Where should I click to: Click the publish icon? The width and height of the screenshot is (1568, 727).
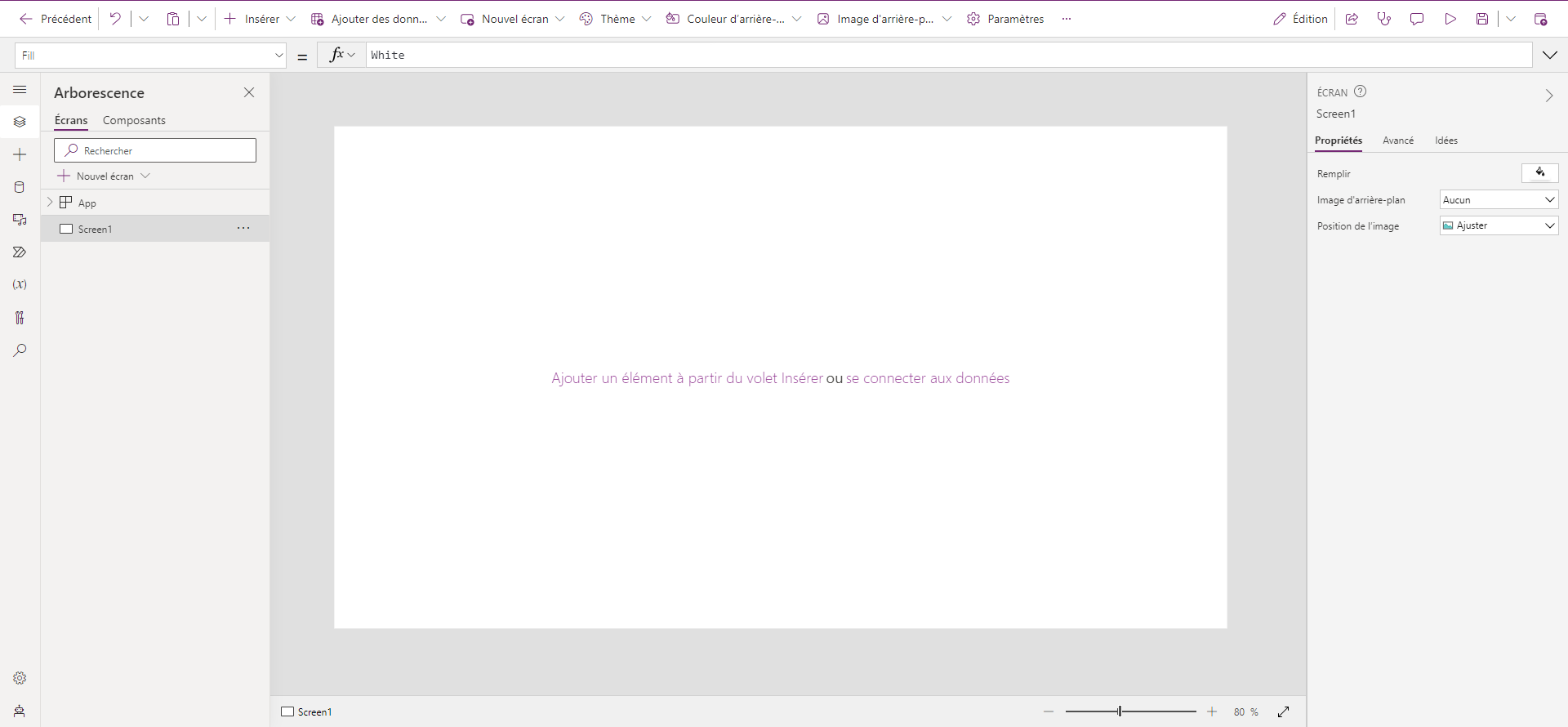tap(1540, 19)
